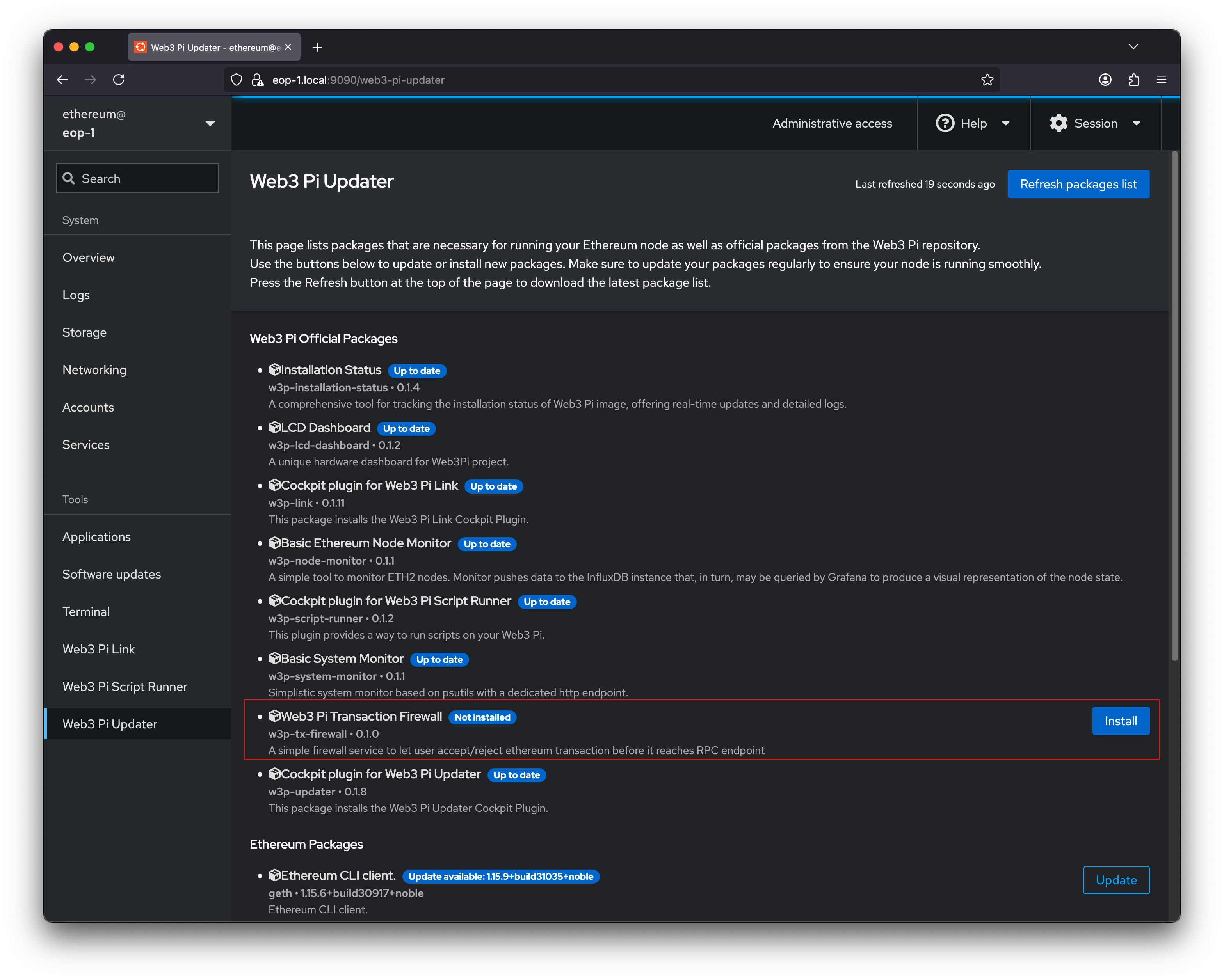This screenshot has height=980, width=1224.
Task: Open the Help dropdown arrow
Action: click(1005, 123)
